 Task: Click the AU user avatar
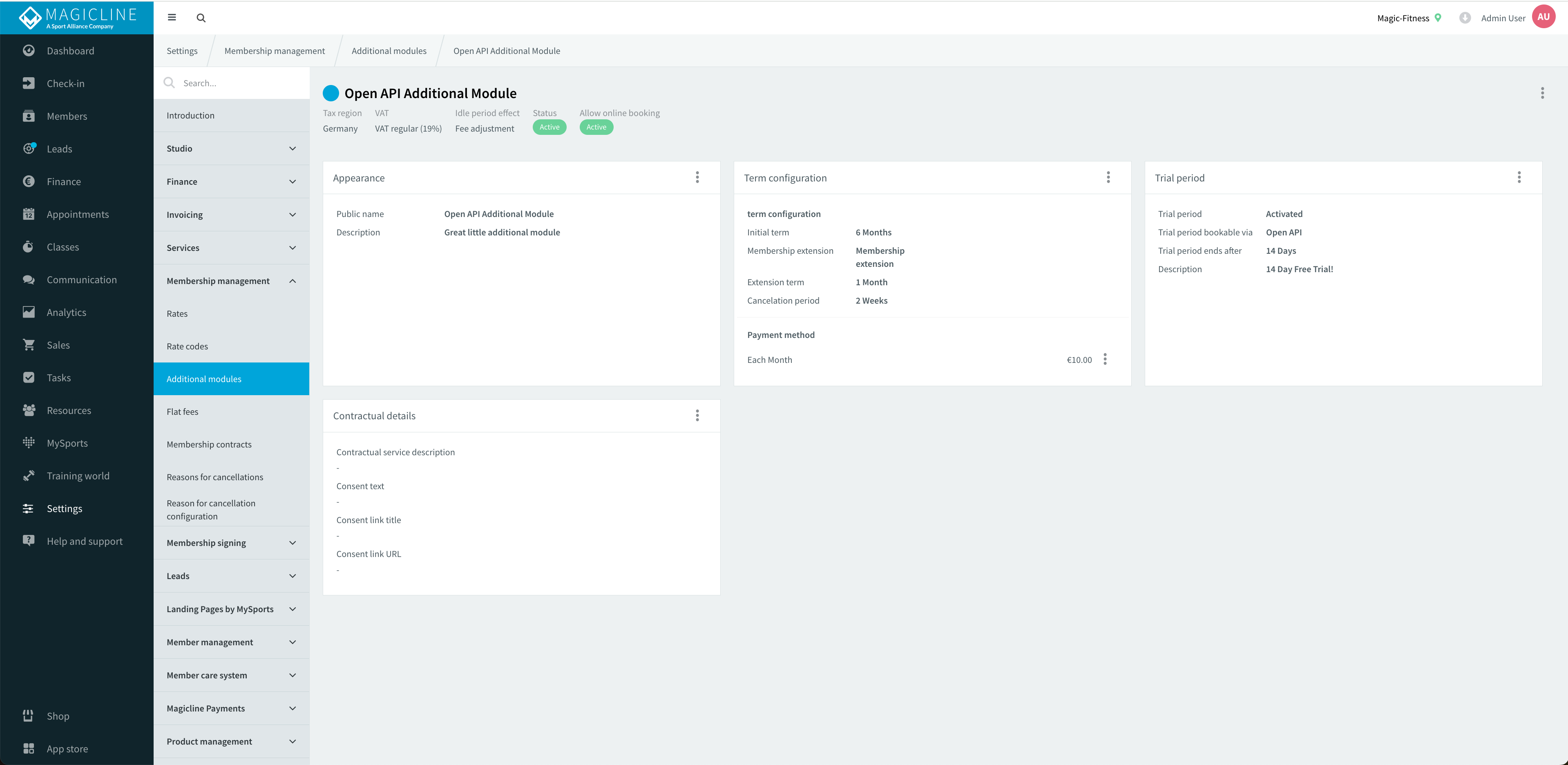1543,17
